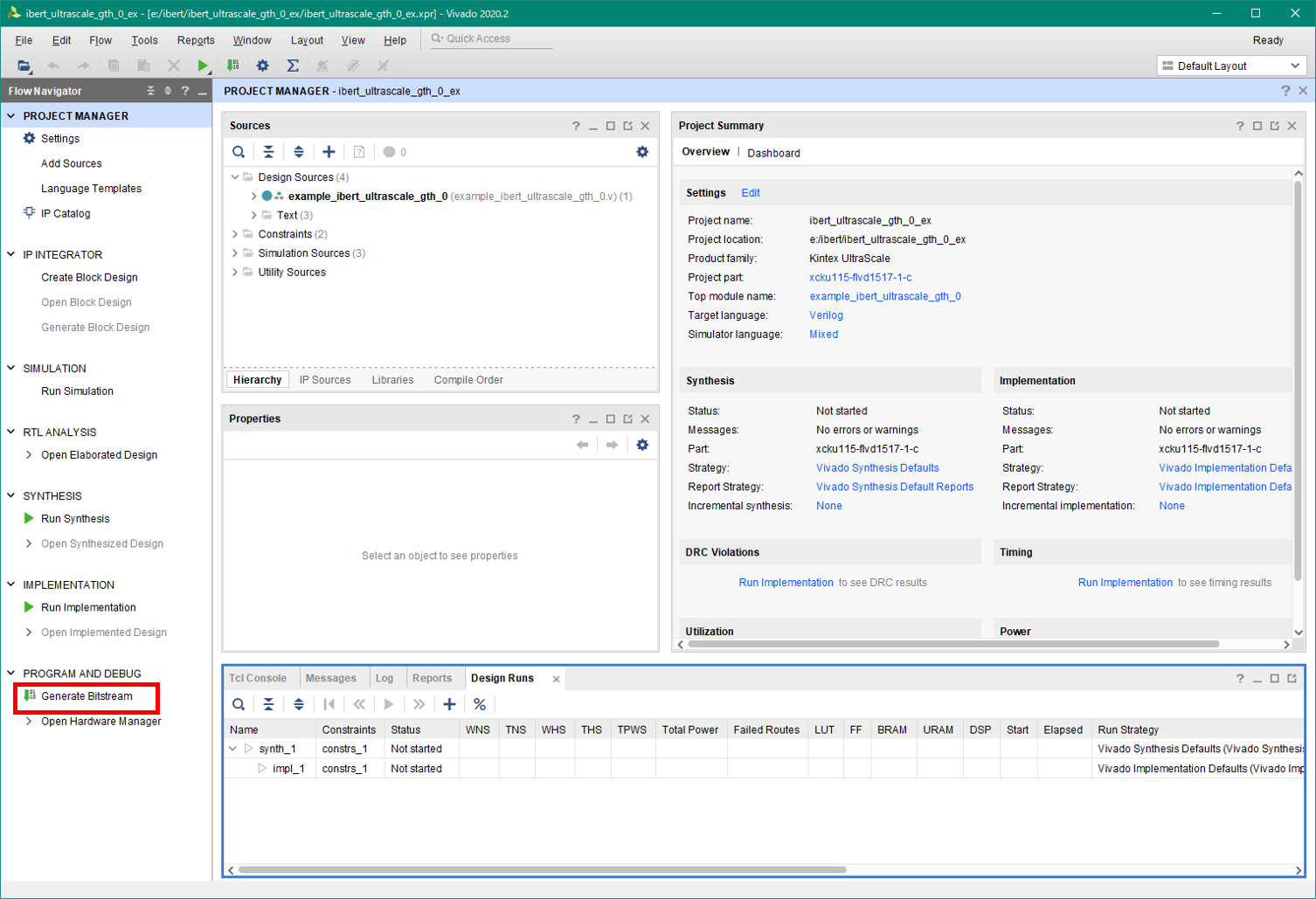Click Generate Bitstream icon in main toolbar
The height and width of the screenshot is (899, 1316).
click(232, 66)
